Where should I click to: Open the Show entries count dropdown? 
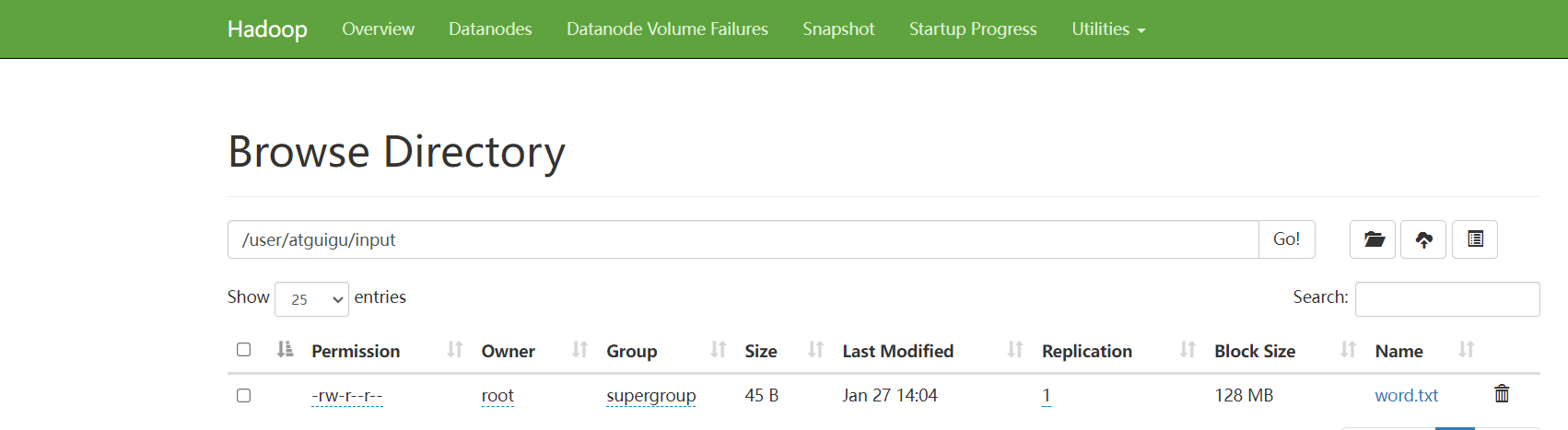click(x=311, y=299)
